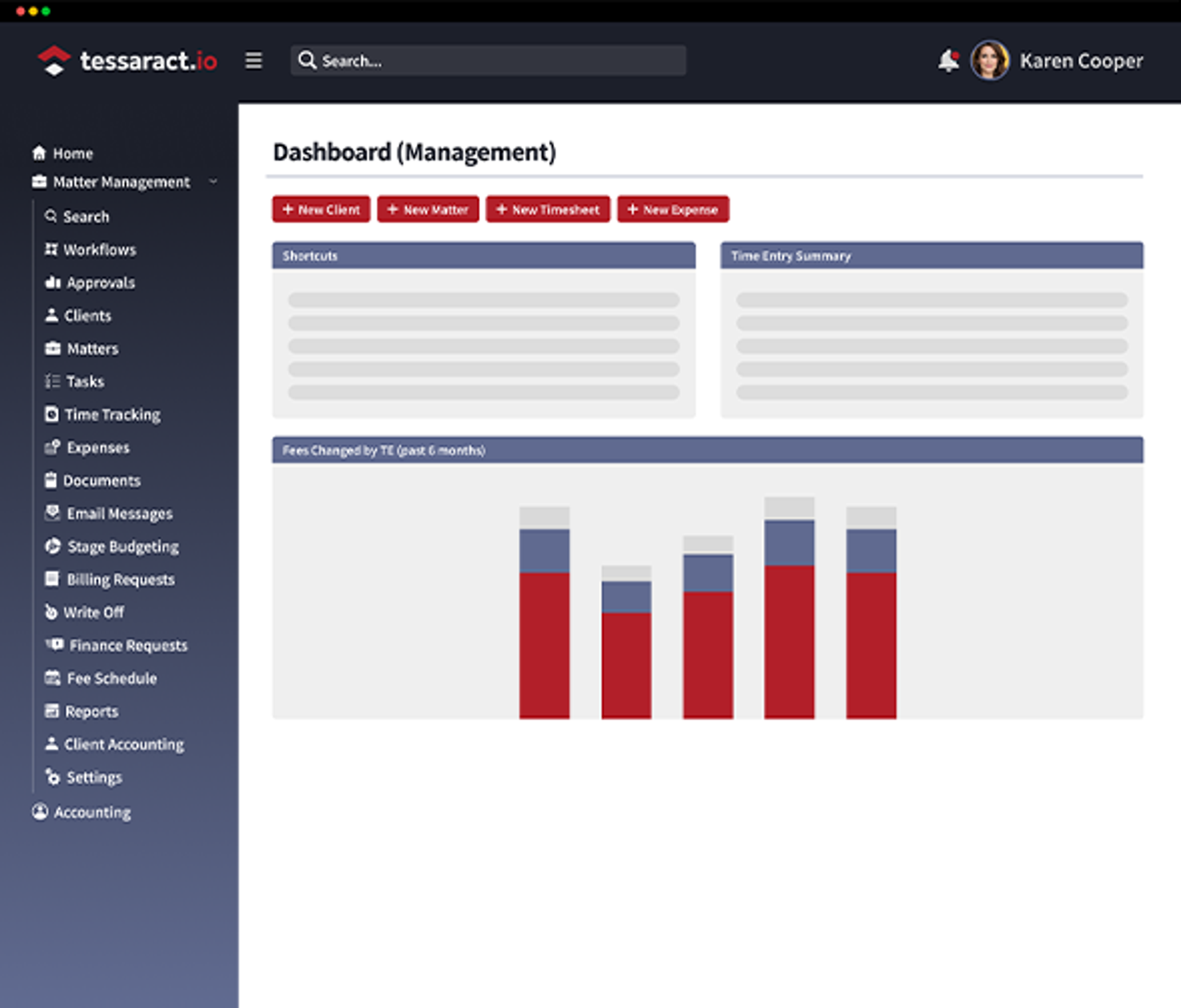
Task: Click the tessaract.io brand name
Action: [149, 61]
